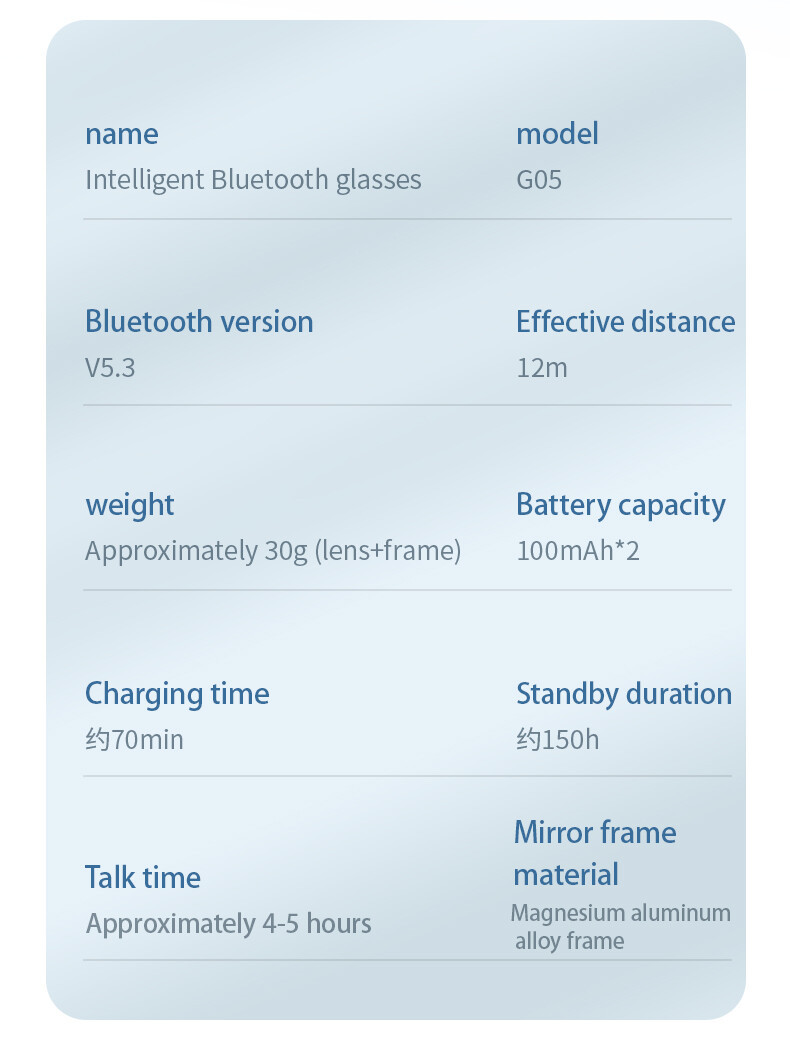
Task: Select the 100mAh*2 battery value
Action: coord(577,551)
